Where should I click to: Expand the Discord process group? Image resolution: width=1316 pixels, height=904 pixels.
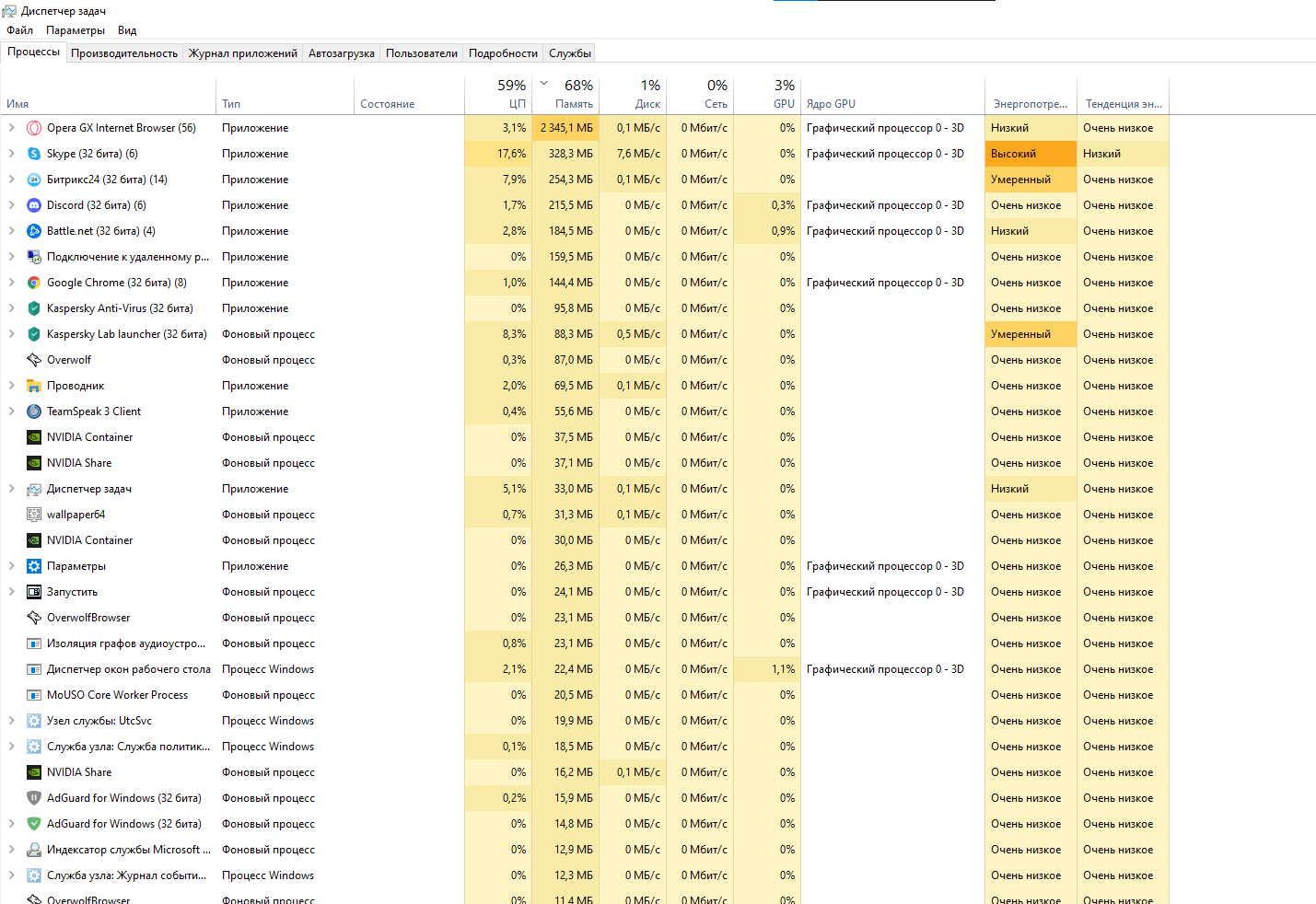[11, 205]
